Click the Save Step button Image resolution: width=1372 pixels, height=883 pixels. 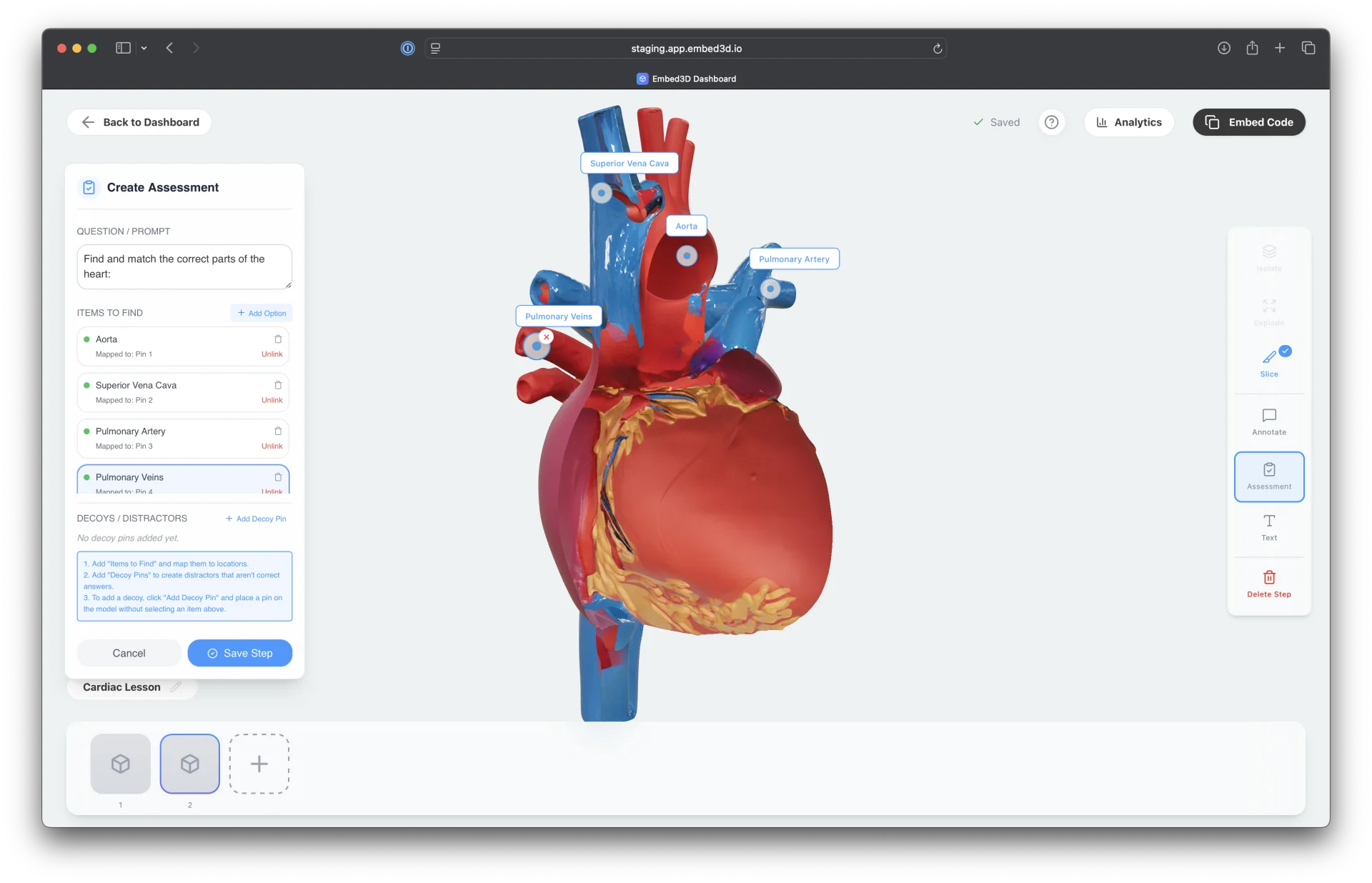[x=239, y=653]
